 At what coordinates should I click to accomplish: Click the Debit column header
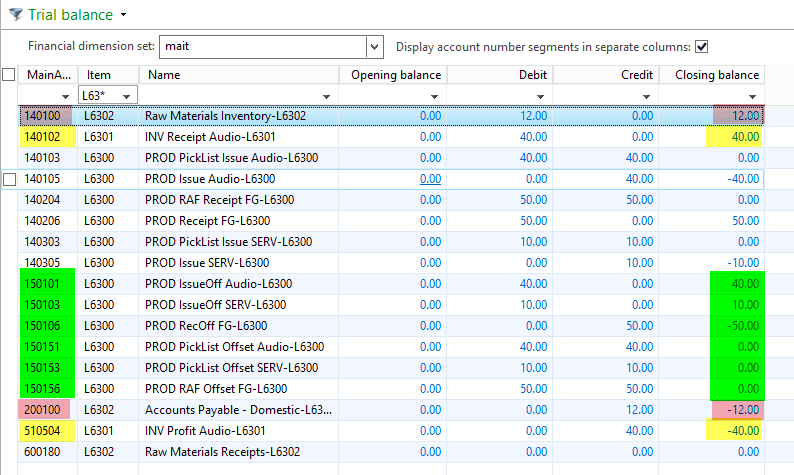pyautogui.click(x=532, y=75)
